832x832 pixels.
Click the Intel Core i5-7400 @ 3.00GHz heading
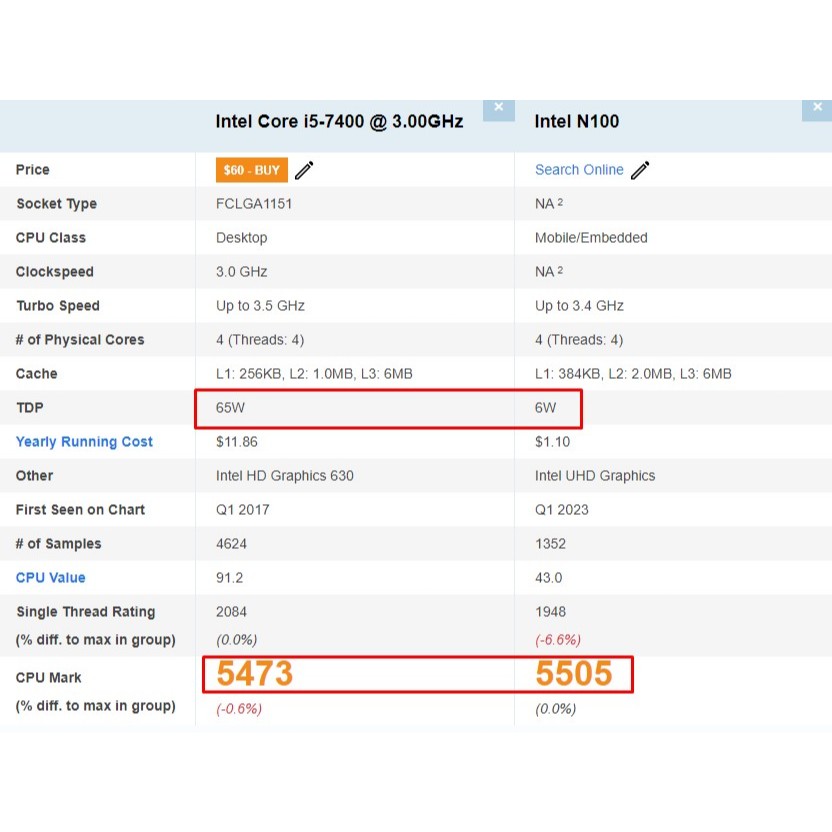tap(339, 122)
